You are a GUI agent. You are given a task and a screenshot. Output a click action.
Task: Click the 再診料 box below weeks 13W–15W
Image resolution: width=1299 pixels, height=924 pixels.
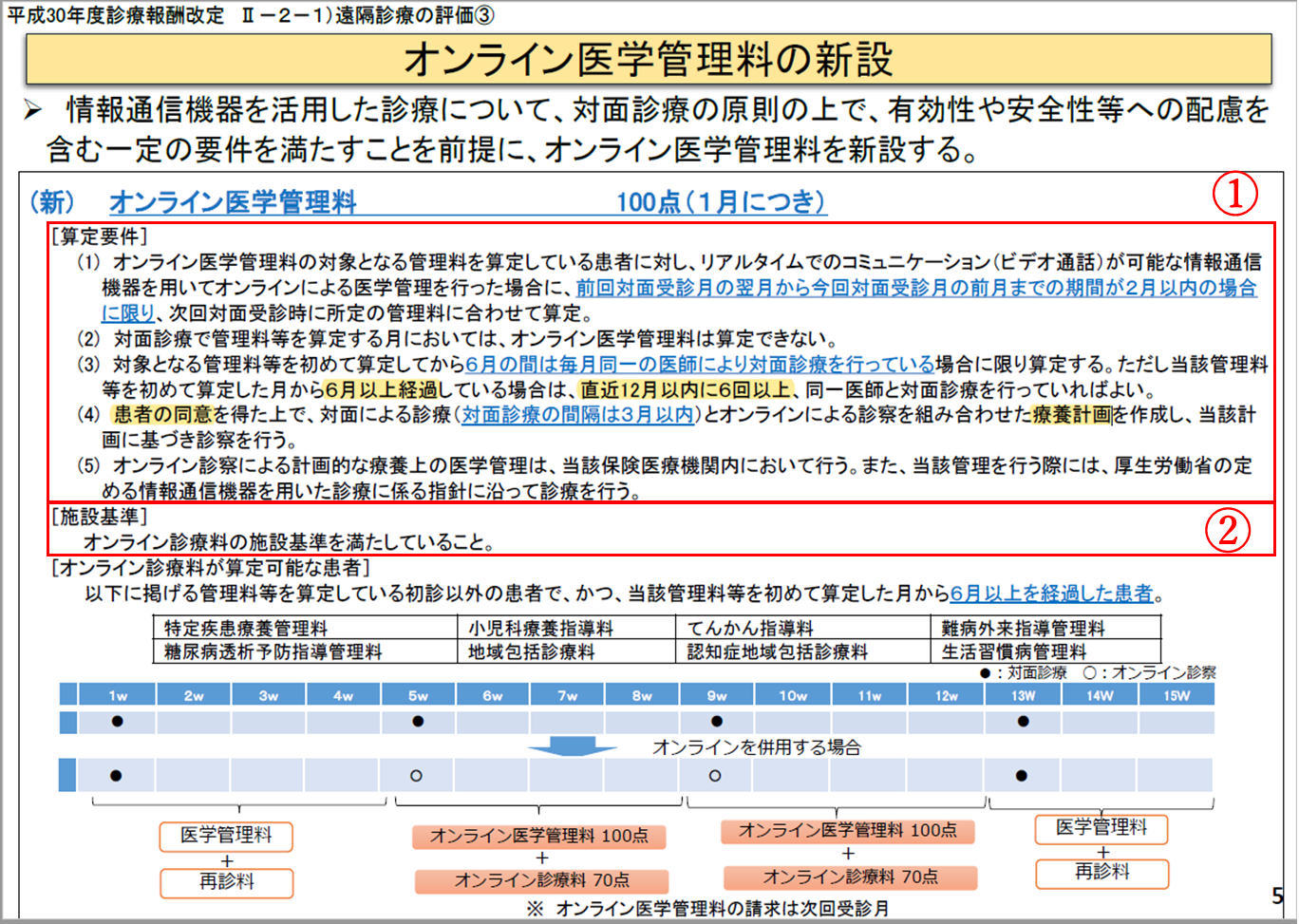(1101, 872)
